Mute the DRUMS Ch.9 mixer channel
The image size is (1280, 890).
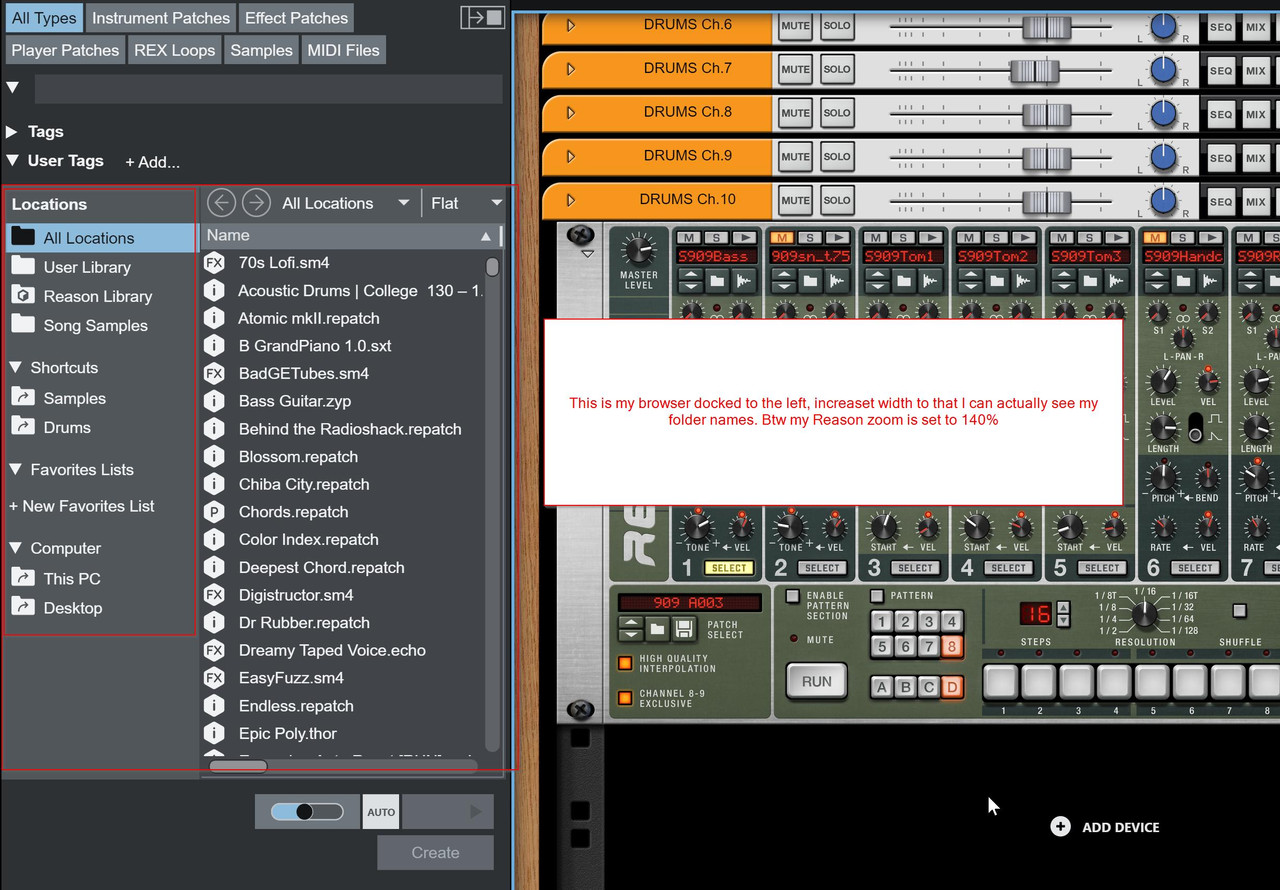tap(796, 157)
